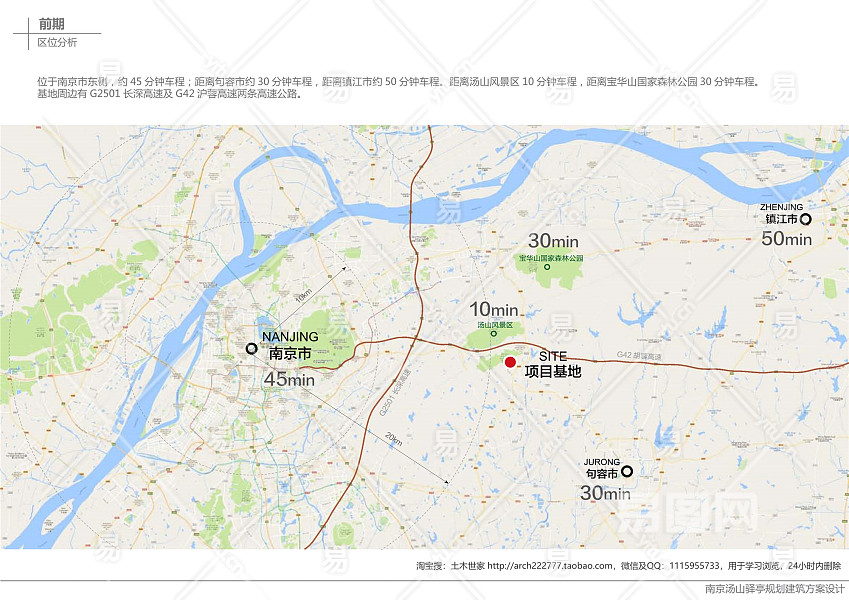This screenshot has height=600, width=849.
Task: Click the ZHENJING label
Action: (781, 207)
